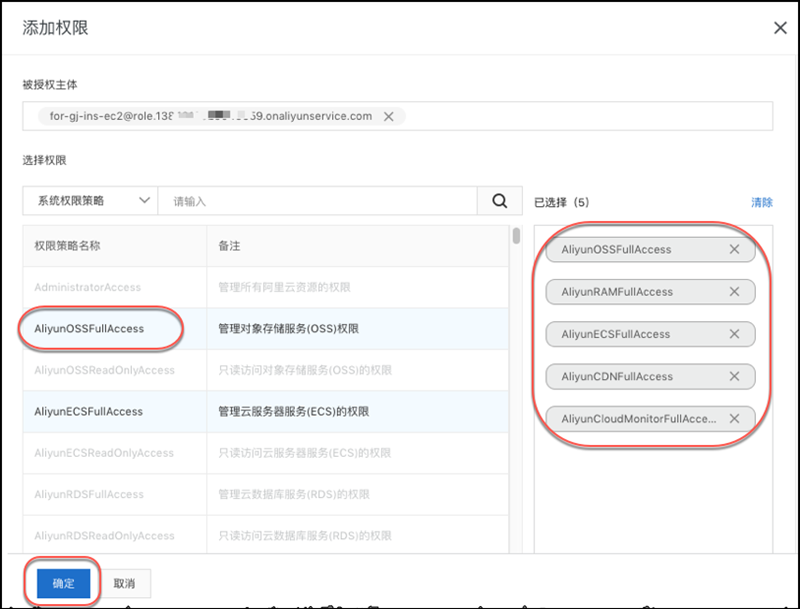Click 清除 to clear selections
This screenshot has height=609, width=800.
761,202
